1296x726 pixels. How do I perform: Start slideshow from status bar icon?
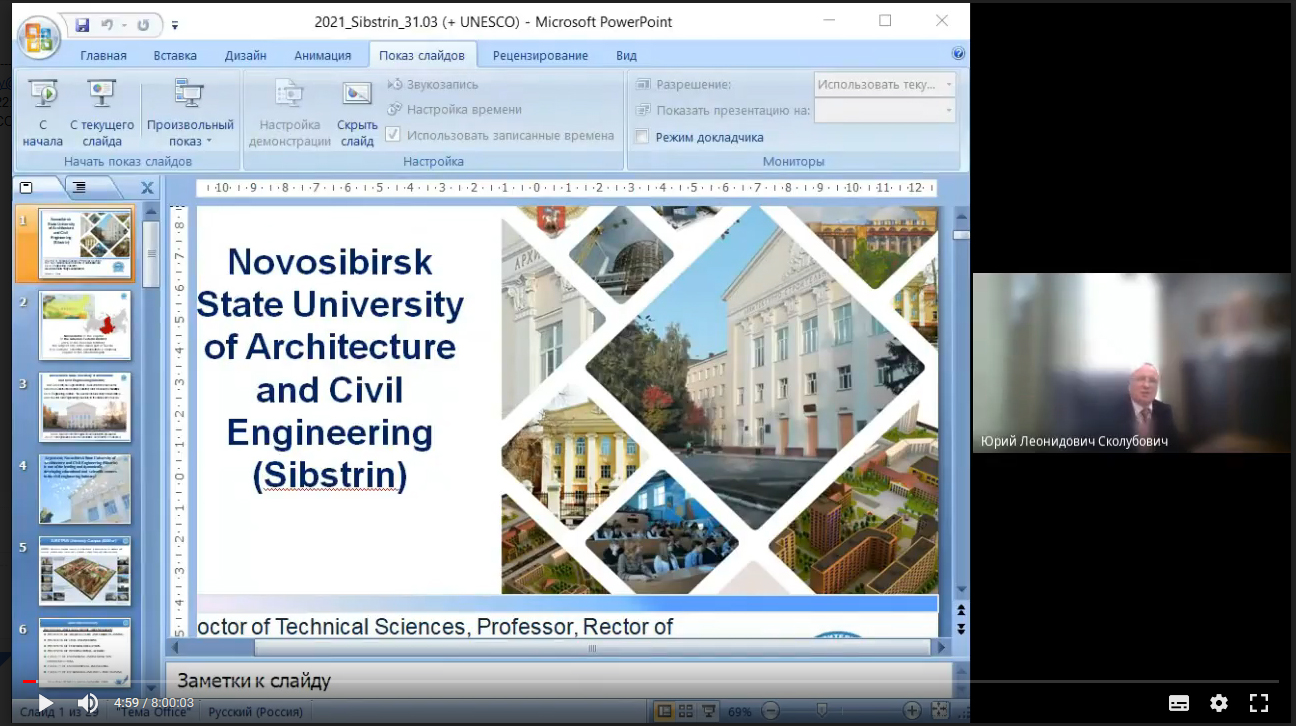click(709, 711)
